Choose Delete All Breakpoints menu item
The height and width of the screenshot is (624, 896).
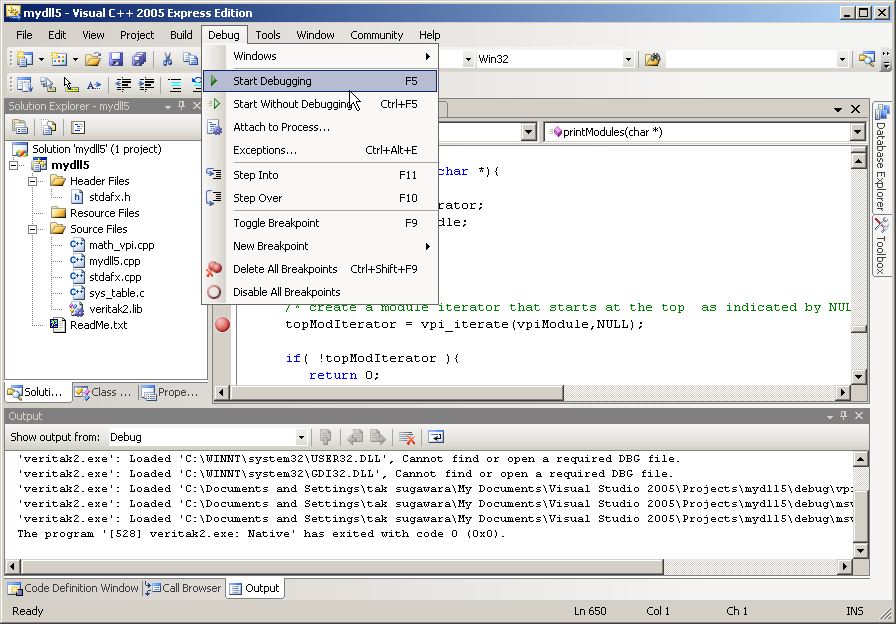320,269
